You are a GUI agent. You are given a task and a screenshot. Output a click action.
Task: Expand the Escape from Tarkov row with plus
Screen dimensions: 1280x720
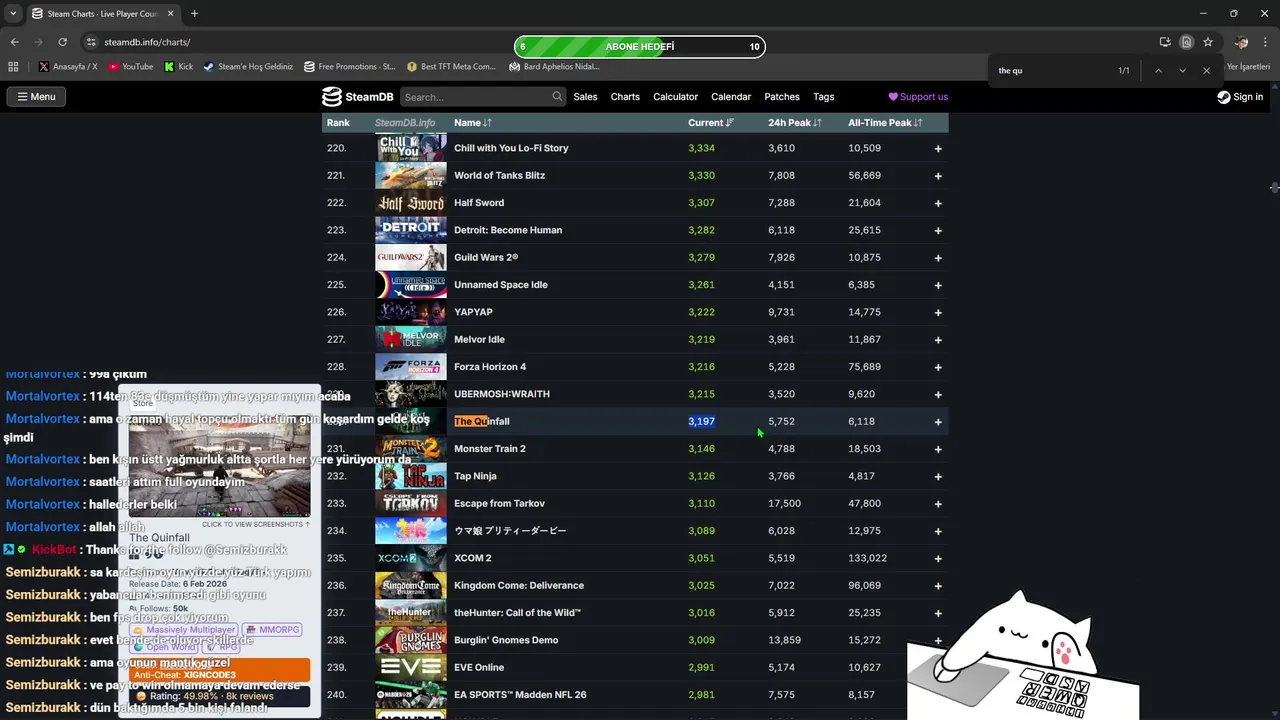(938, 504)
